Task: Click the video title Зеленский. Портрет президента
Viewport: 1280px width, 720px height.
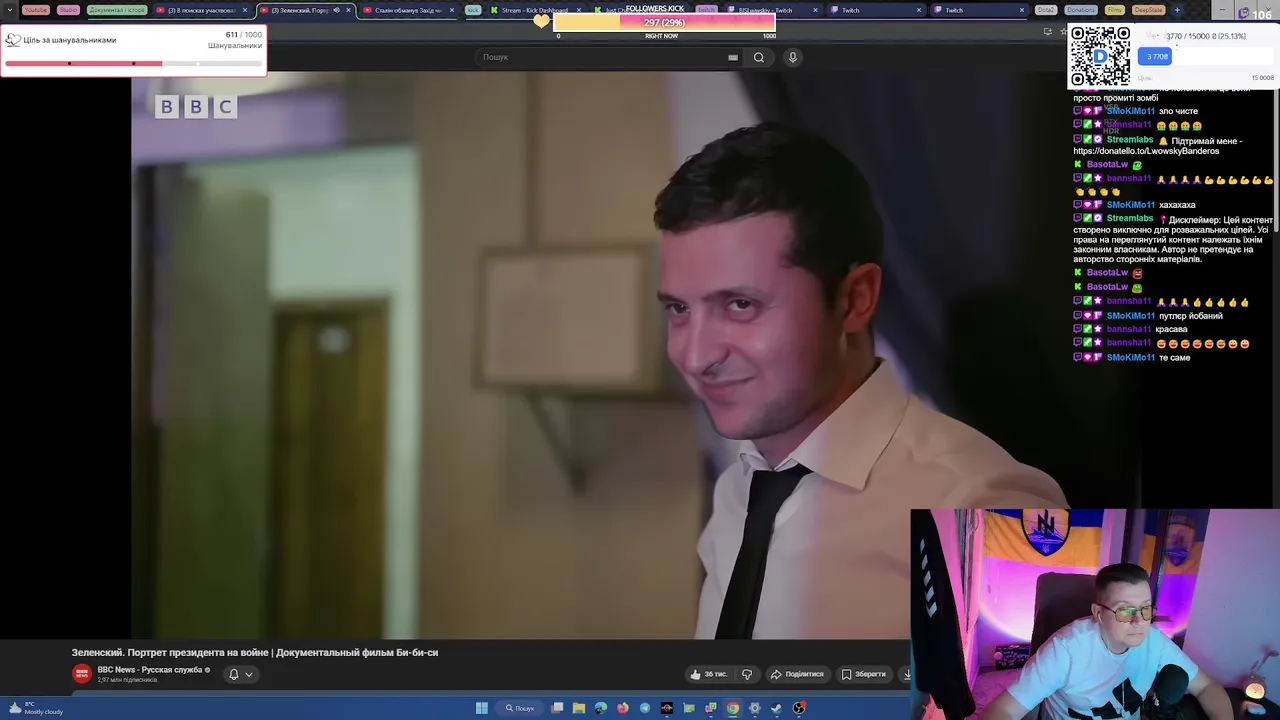Action: pyautogui.click(x=255, y=652)
